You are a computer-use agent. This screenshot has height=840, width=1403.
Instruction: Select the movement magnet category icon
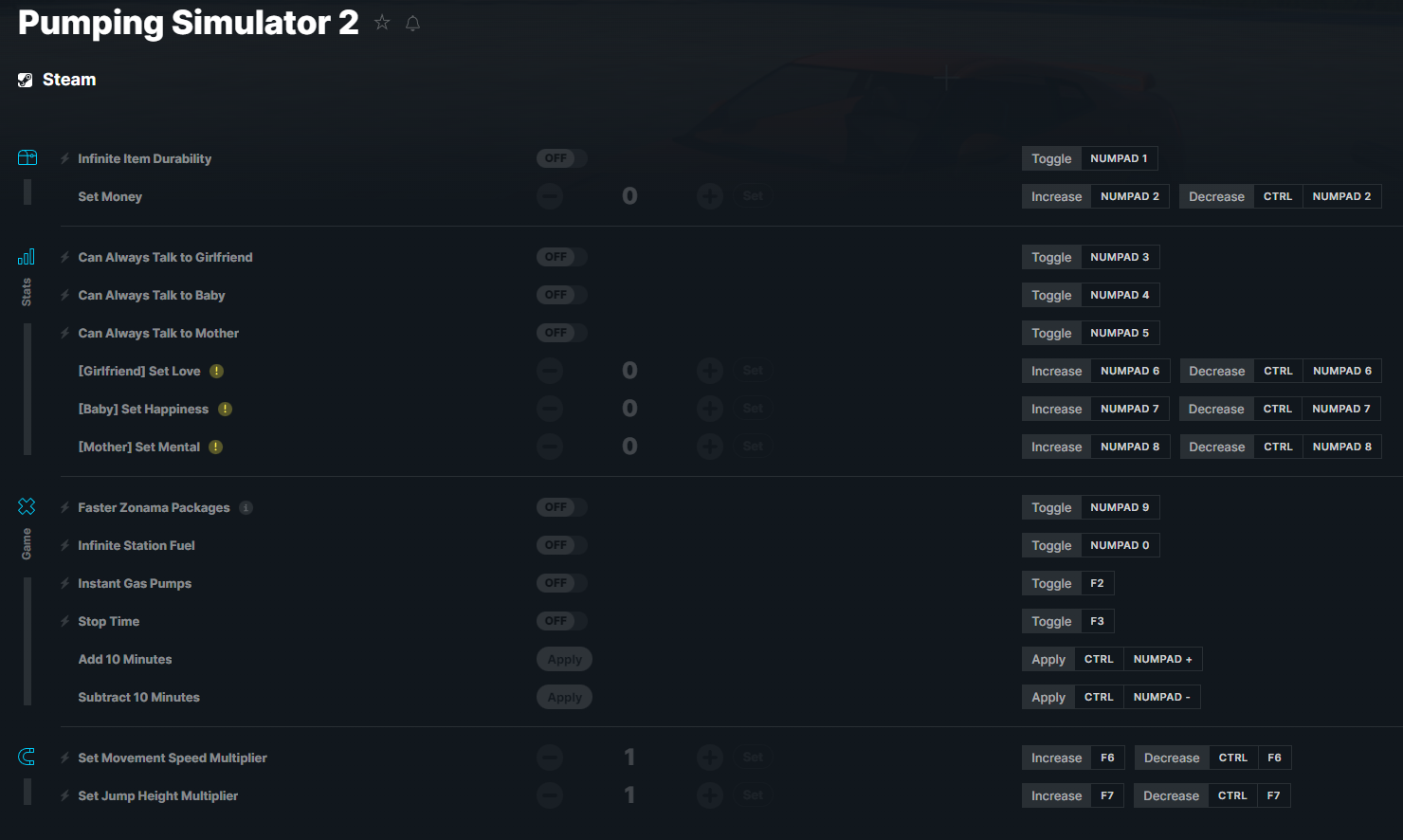tap(27, 757)
